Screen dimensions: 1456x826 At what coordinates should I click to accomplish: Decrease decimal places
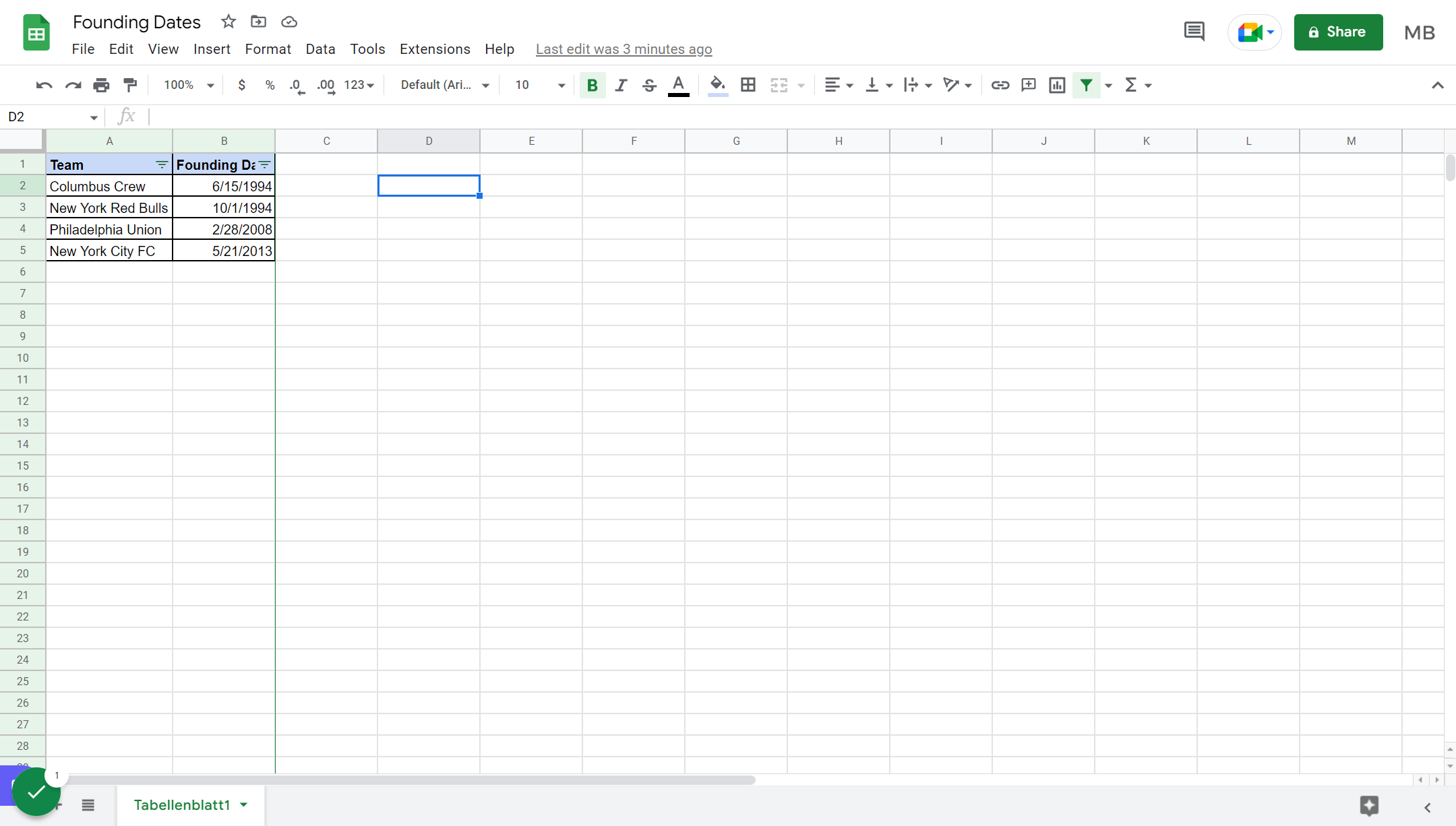[x=297, y=86]
